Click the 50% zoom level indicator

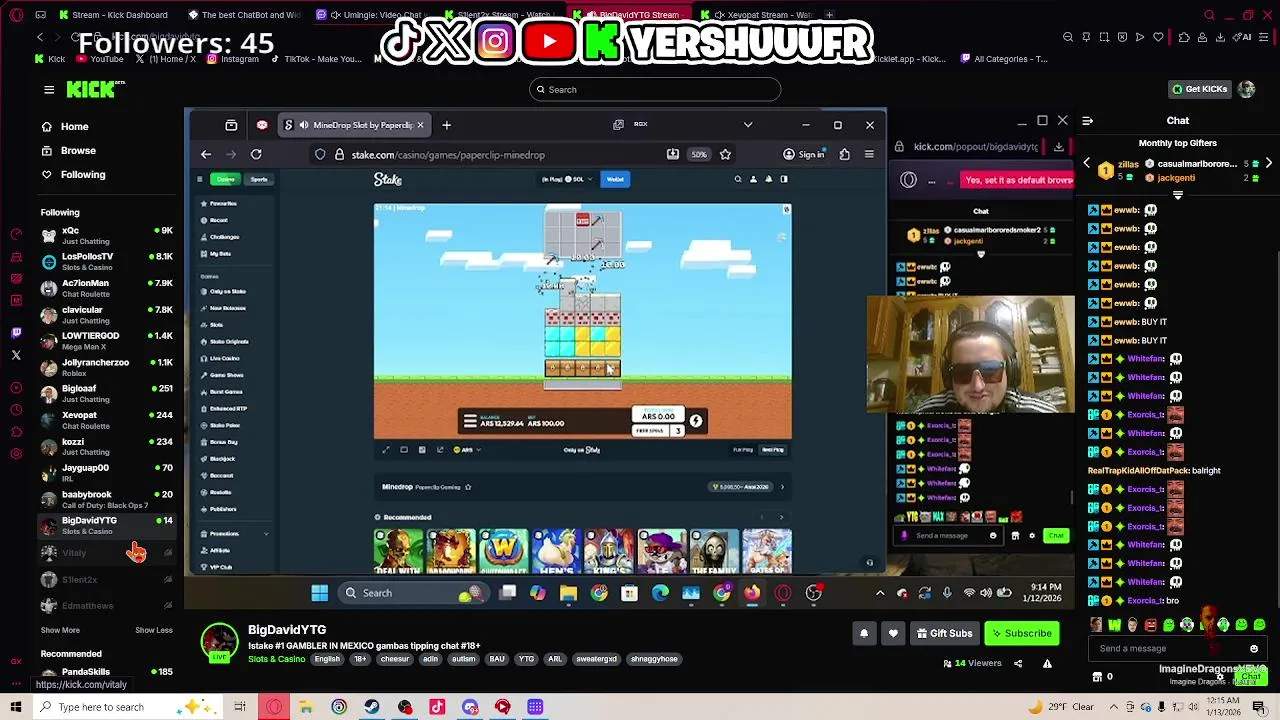pyautogui.click(x=699, y=155)
